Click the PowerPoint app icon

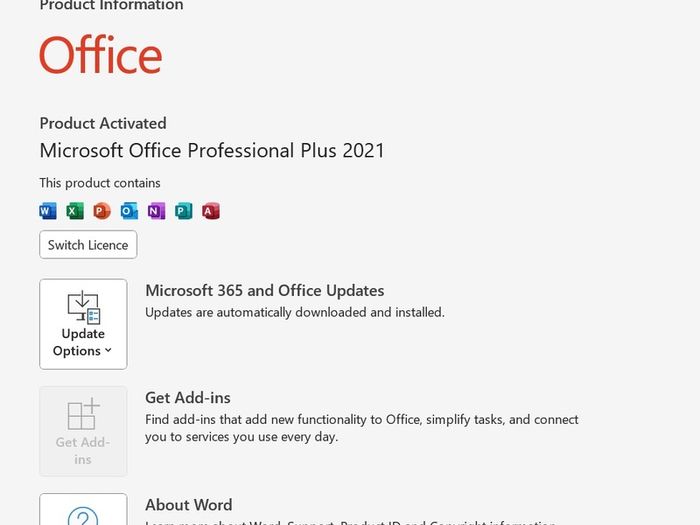tap(102, 211)
